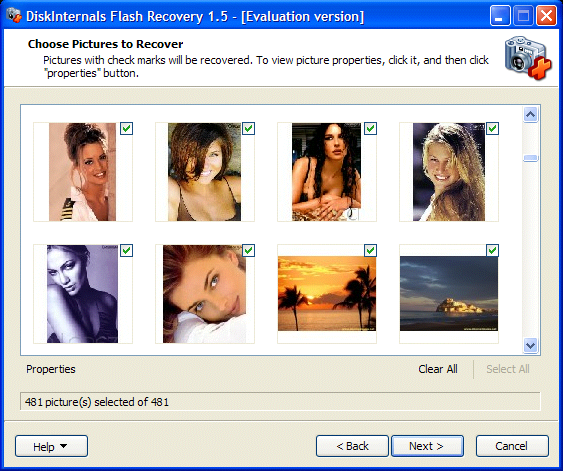
Task: Click the camera recovery logo icon
Action: click(x=528, y=57)
